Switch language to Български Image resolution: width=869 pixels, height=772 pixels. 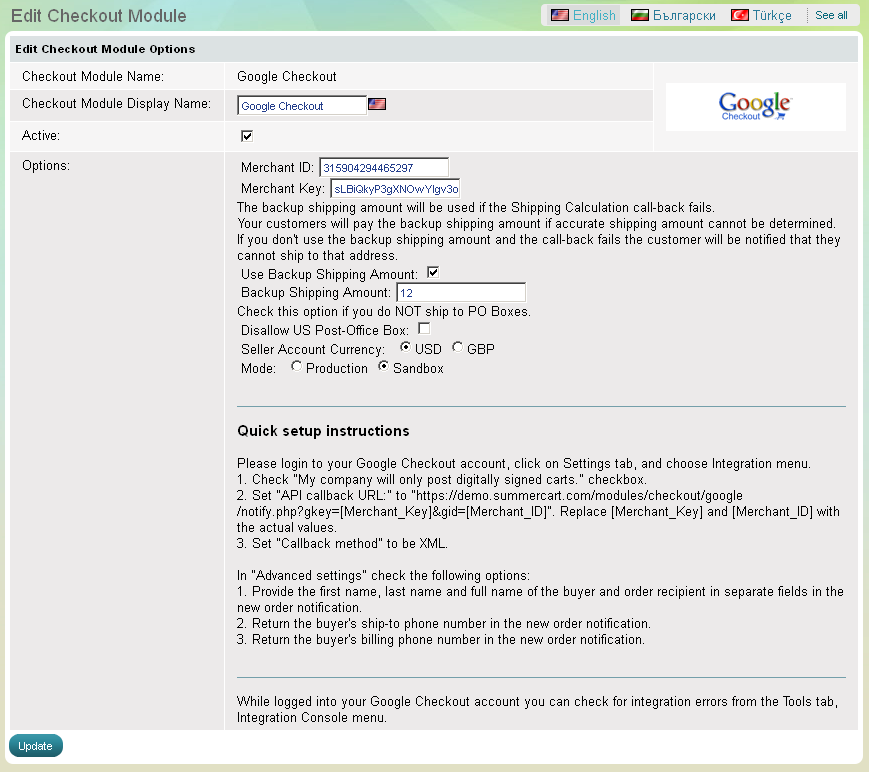pos(684,15)
